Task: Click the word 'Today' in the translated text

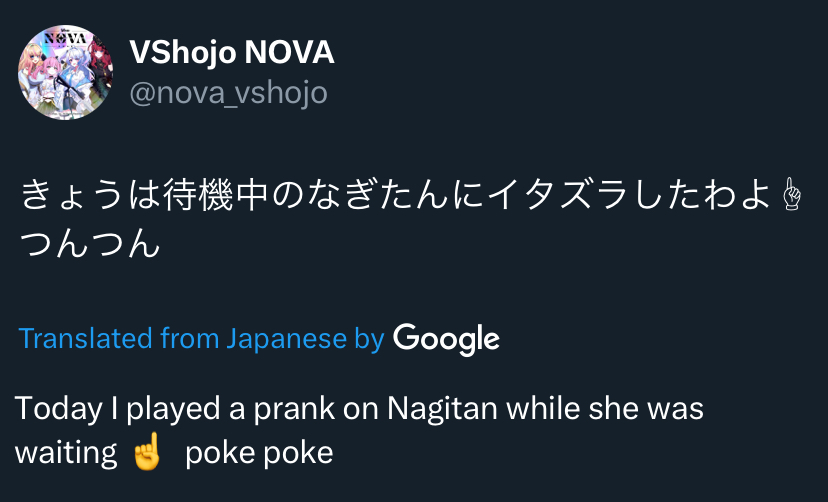Action: coord(59,409)
